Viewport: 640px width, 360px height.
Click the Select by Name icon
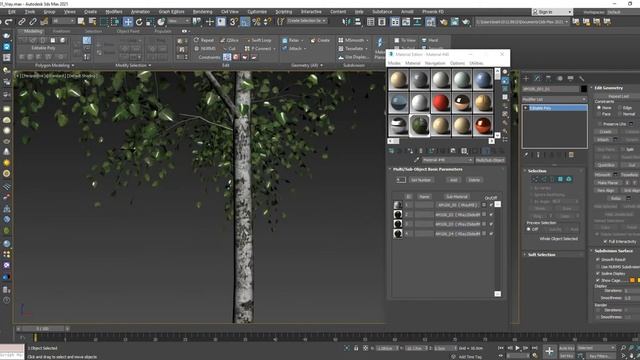tap(92, 22)
